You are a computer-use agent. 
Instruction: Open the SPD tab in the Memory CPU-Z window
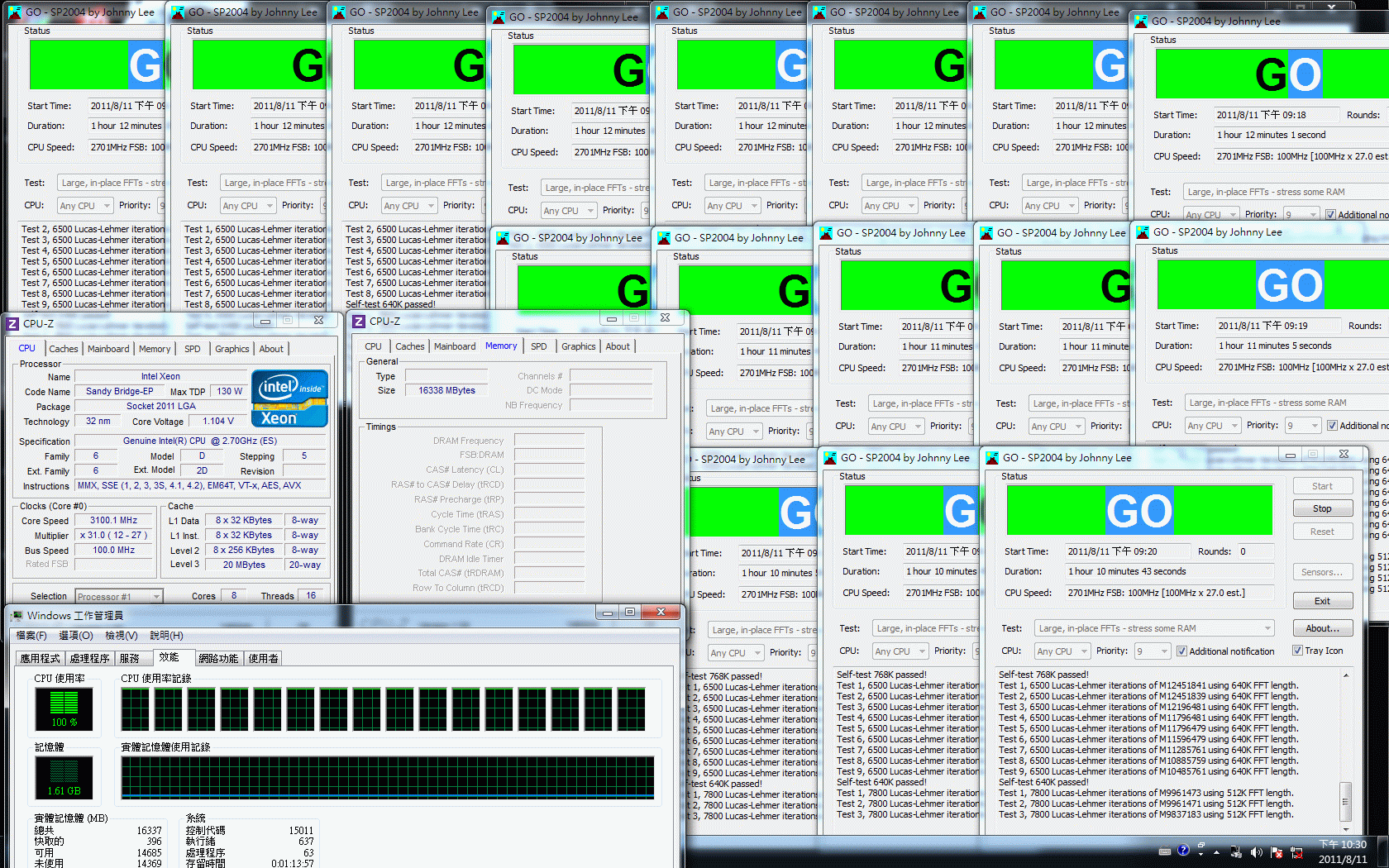point(539,346)
